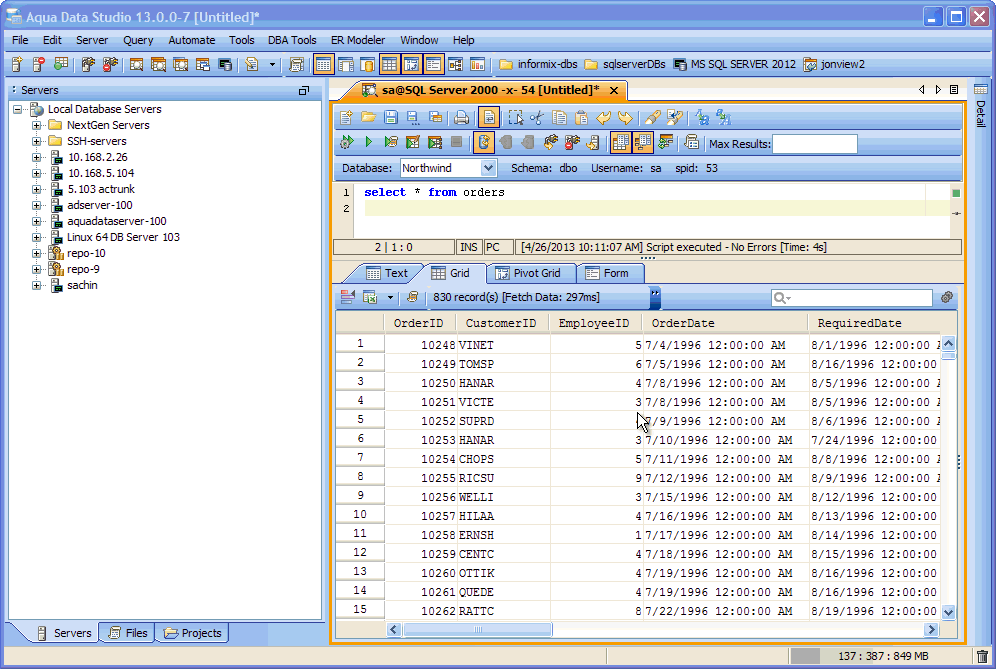Click the New script icon in the query toolbar
The width and height of the screenshot is (996, 669).
point(346,118)
